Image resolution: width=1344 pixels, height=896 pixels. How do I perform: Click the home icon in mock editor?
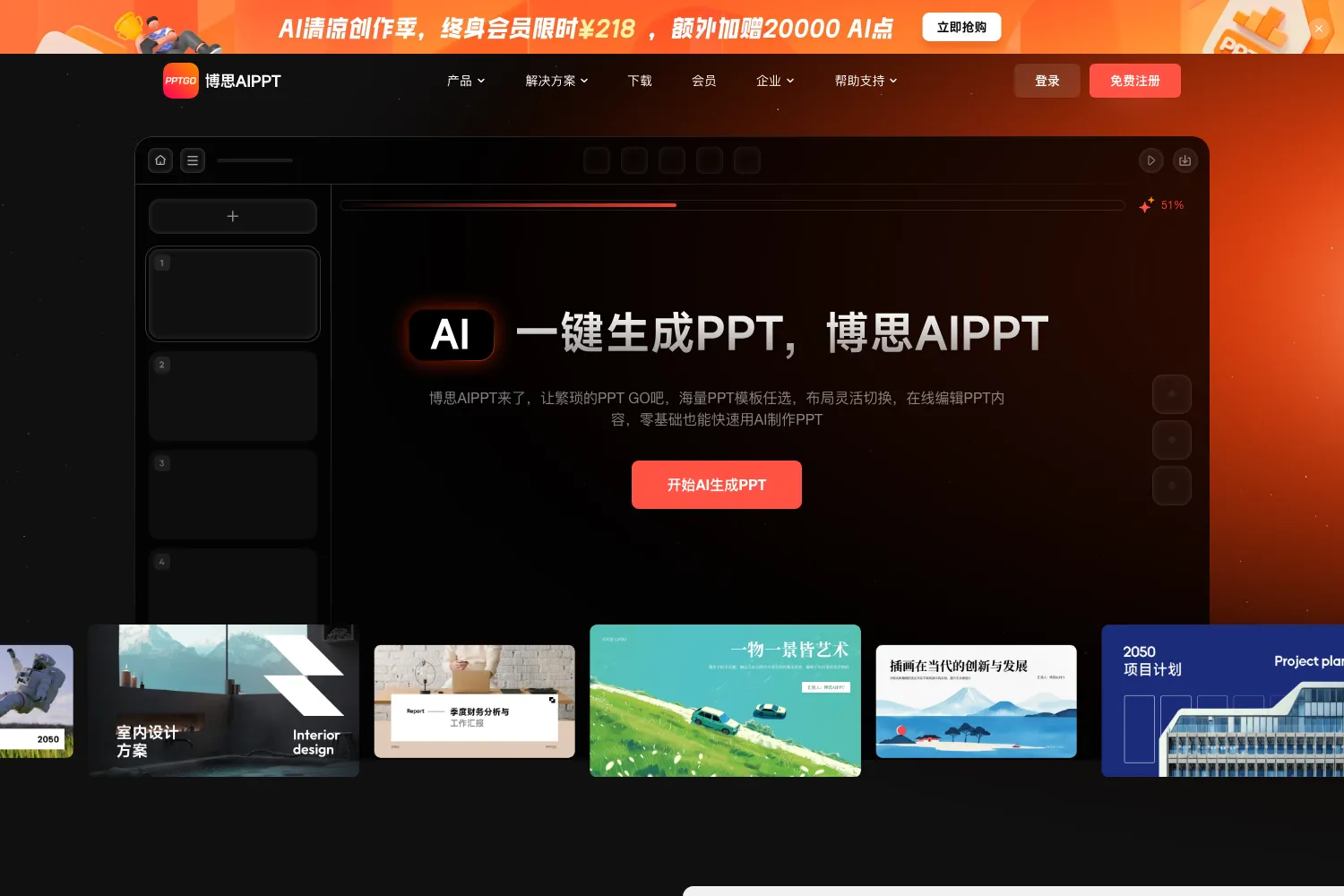coord(160,160)
